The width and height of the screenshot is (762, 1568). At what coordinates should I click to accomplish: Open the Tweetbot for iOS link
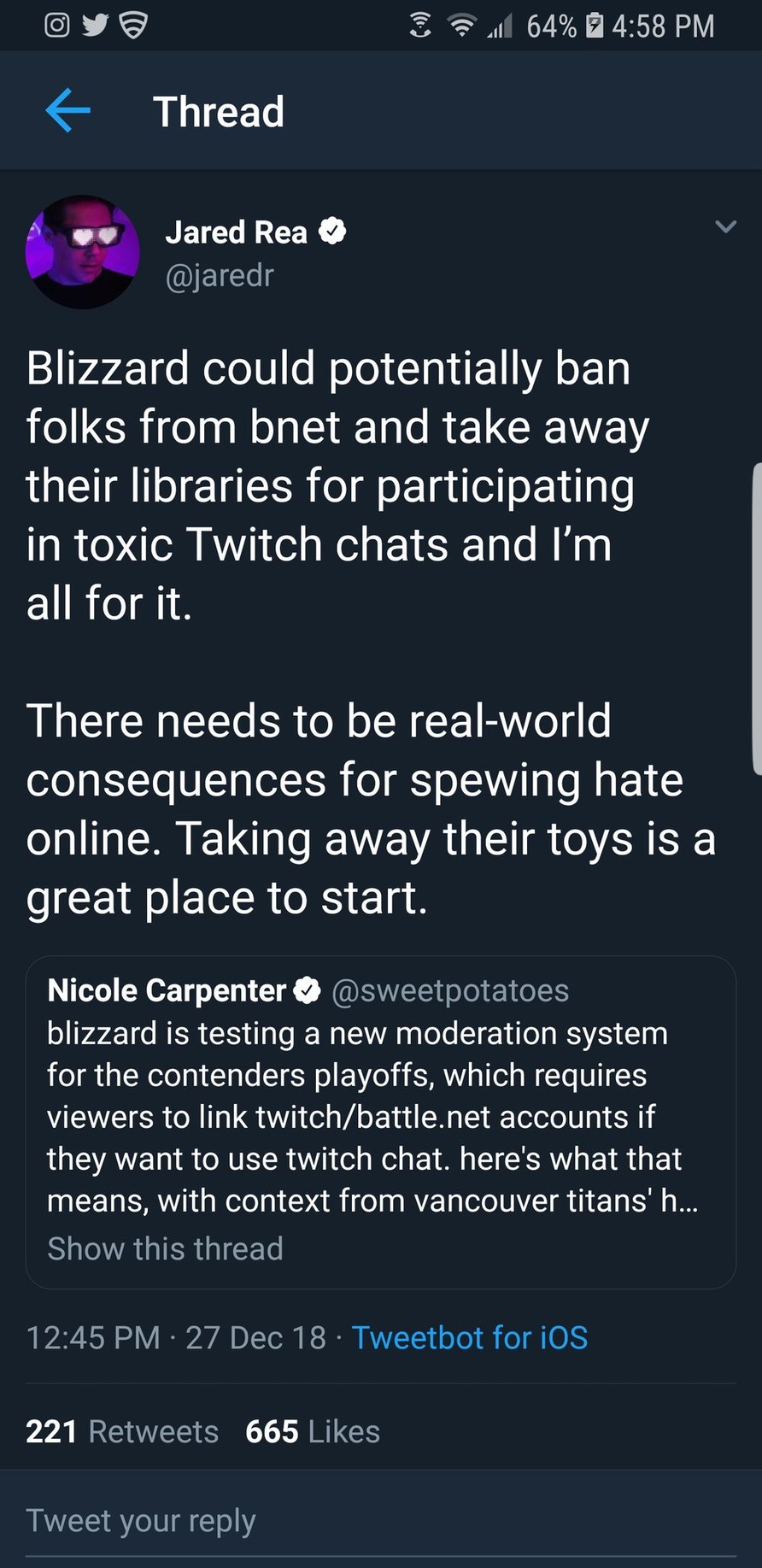click(469, 1337)
